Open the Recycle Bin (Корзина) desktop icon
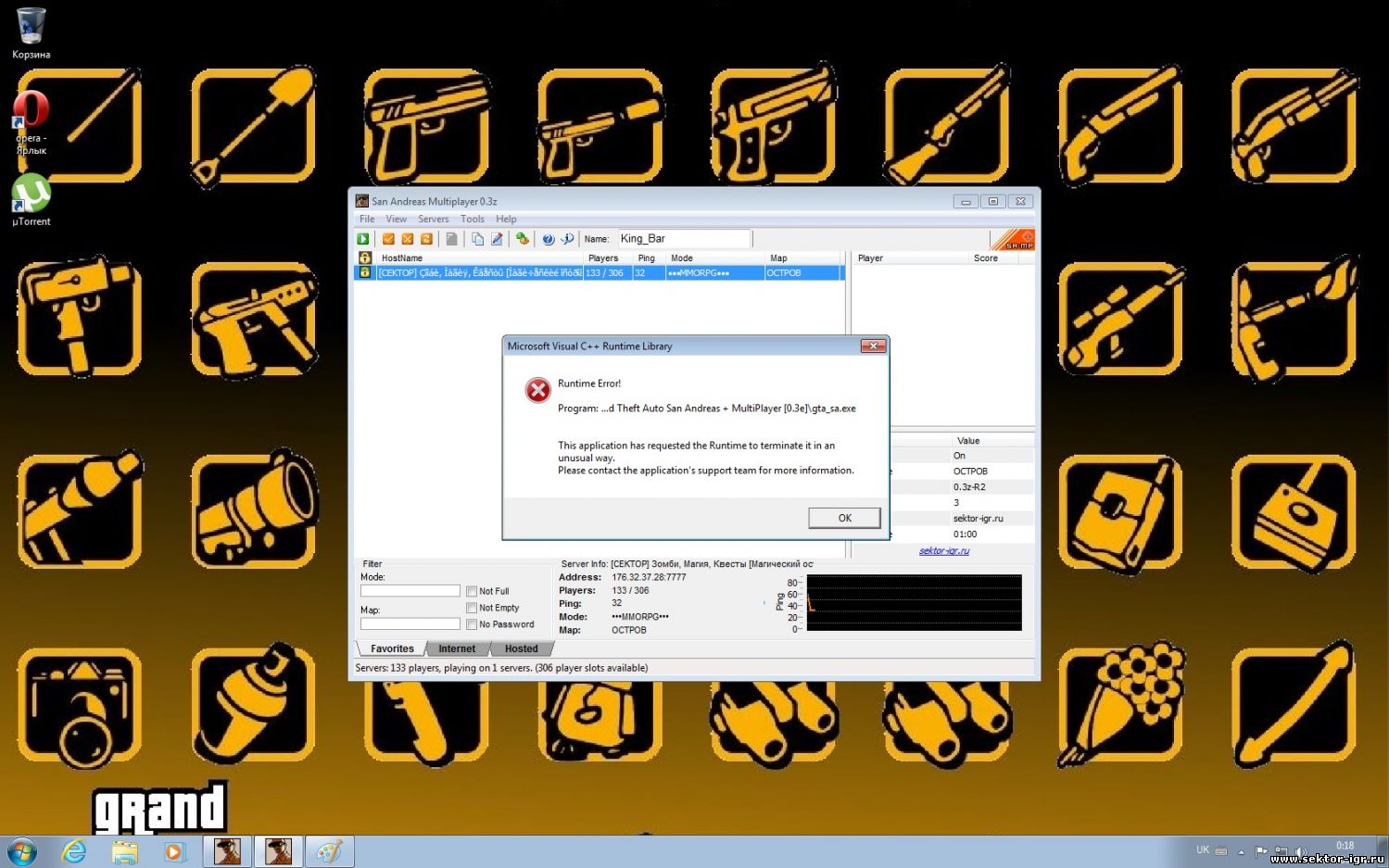 coord(31,32)
